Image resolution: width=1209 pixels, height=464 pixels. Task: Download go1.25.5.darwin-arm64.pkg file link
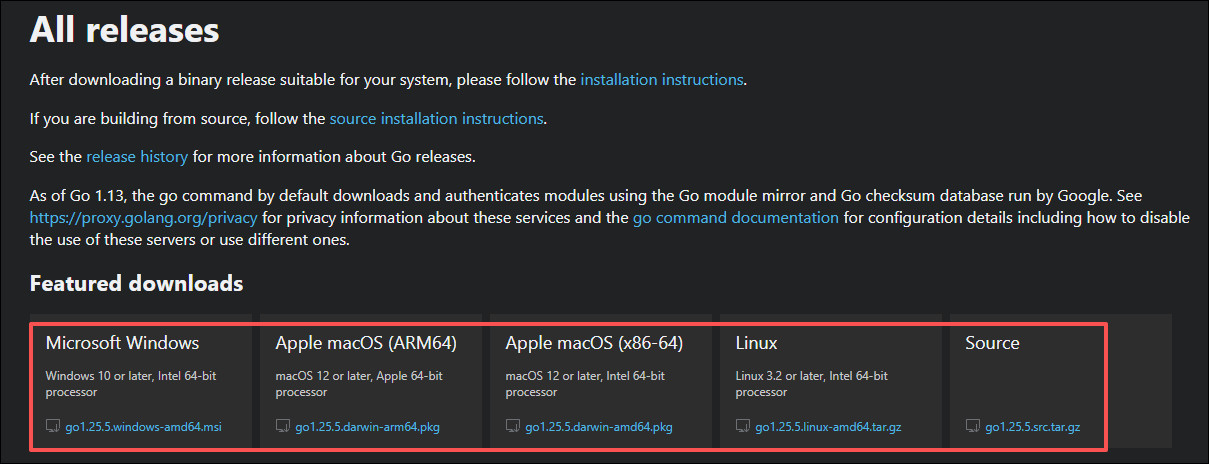click(x=368, y=427)
